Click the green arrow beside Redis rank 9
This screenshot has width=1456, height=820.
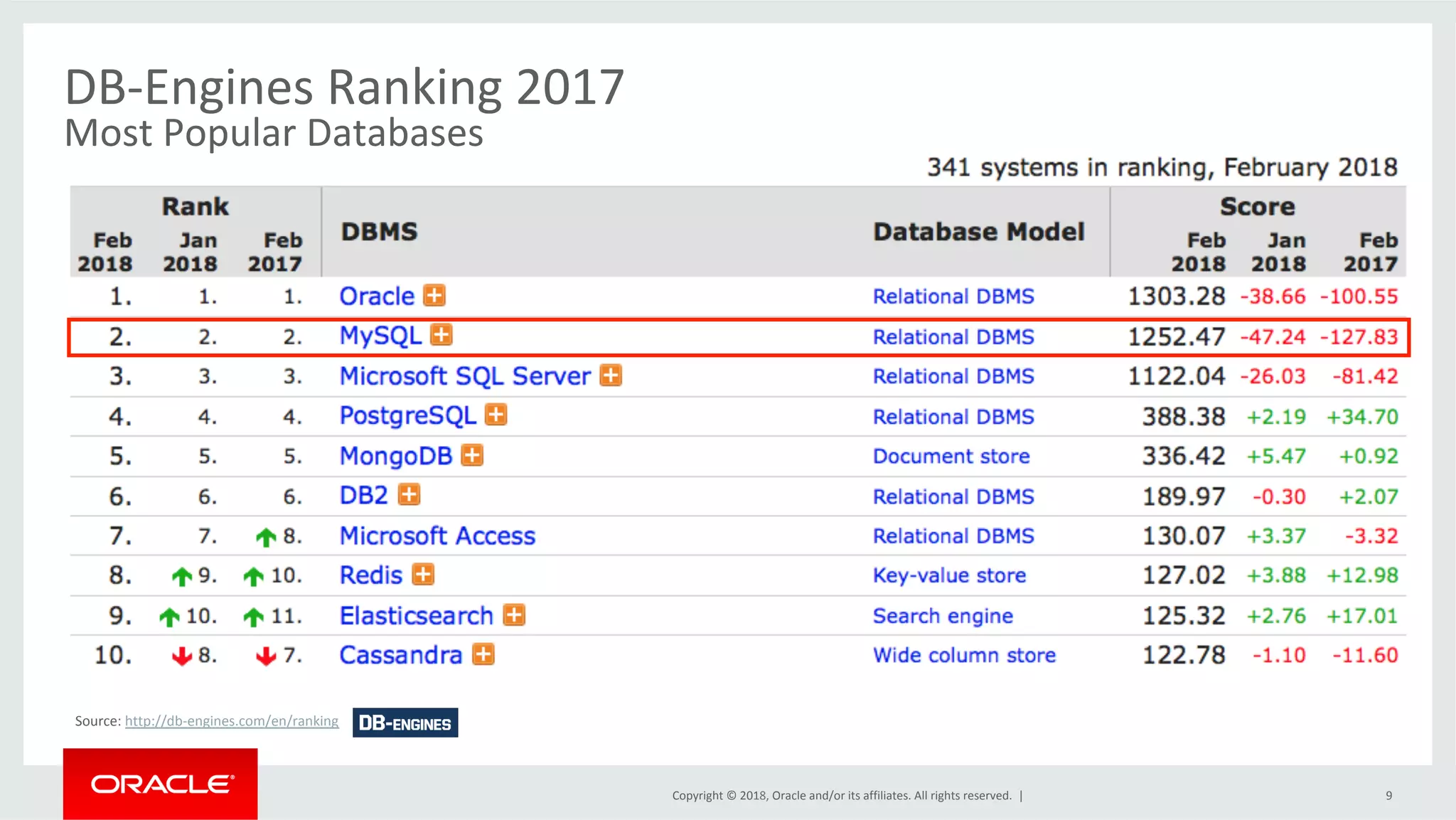click(x=182, y=577)
